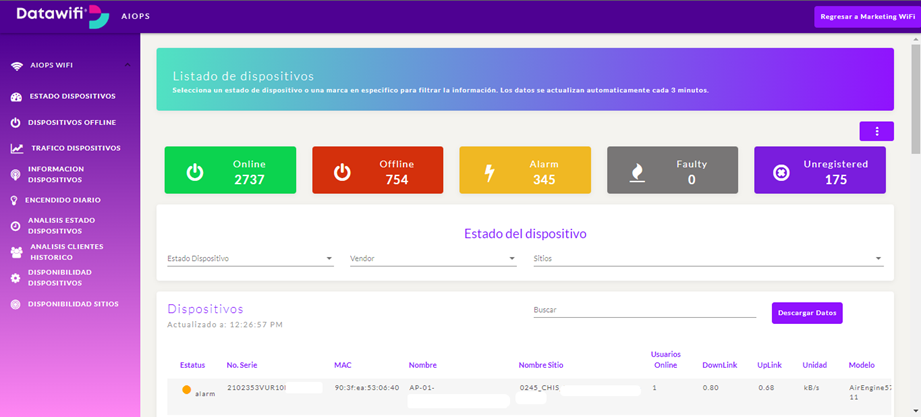This screenshot has height=417, width=921.
Task: Click UpLink value 0.68 cell
Action: (765, 388)
